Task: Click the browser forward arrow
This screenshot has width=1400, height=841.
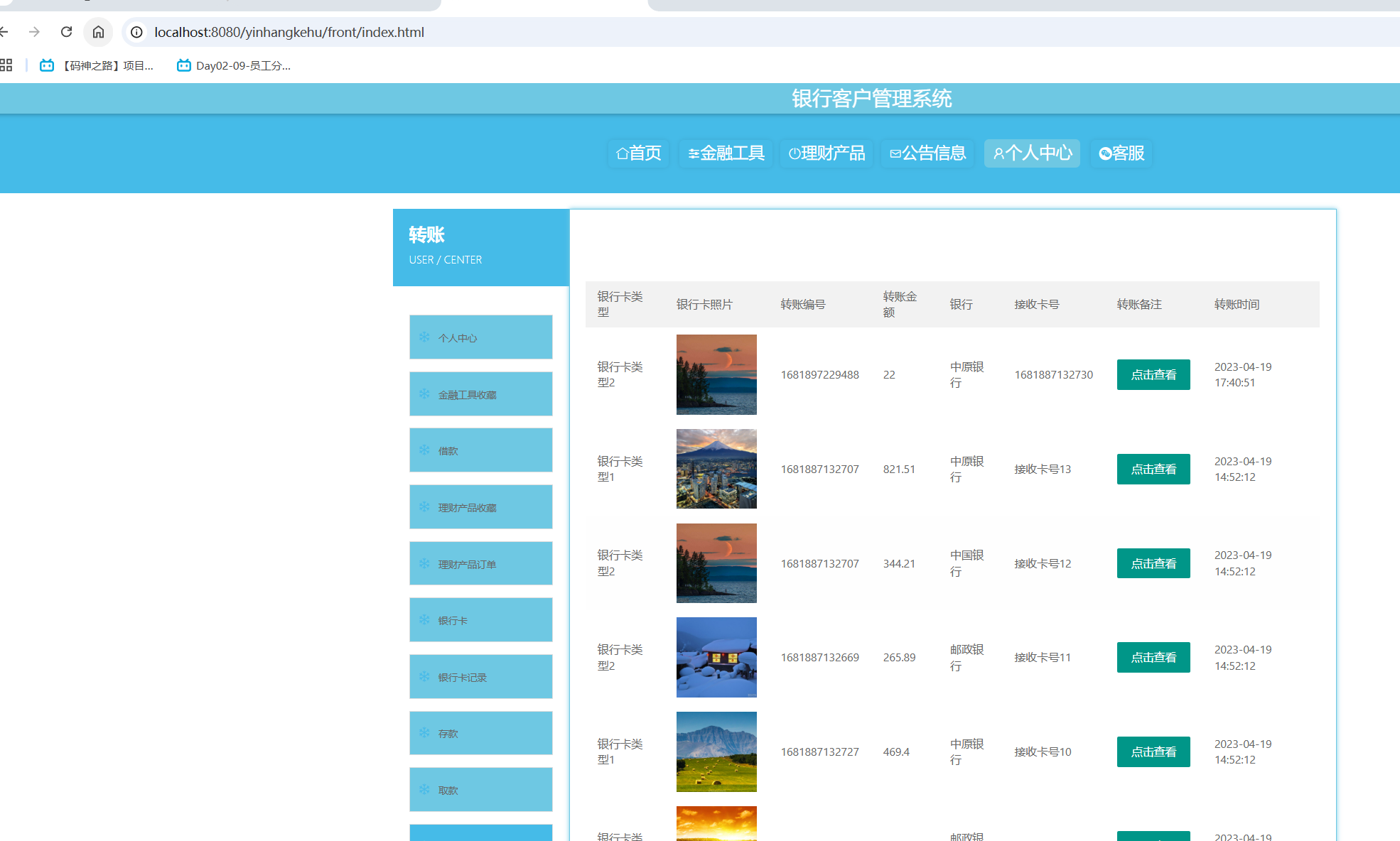Action: pos(34,32)
